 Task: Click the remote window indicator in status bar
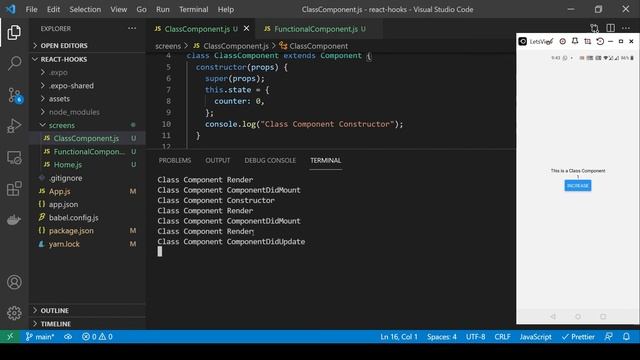coord(10,337)
